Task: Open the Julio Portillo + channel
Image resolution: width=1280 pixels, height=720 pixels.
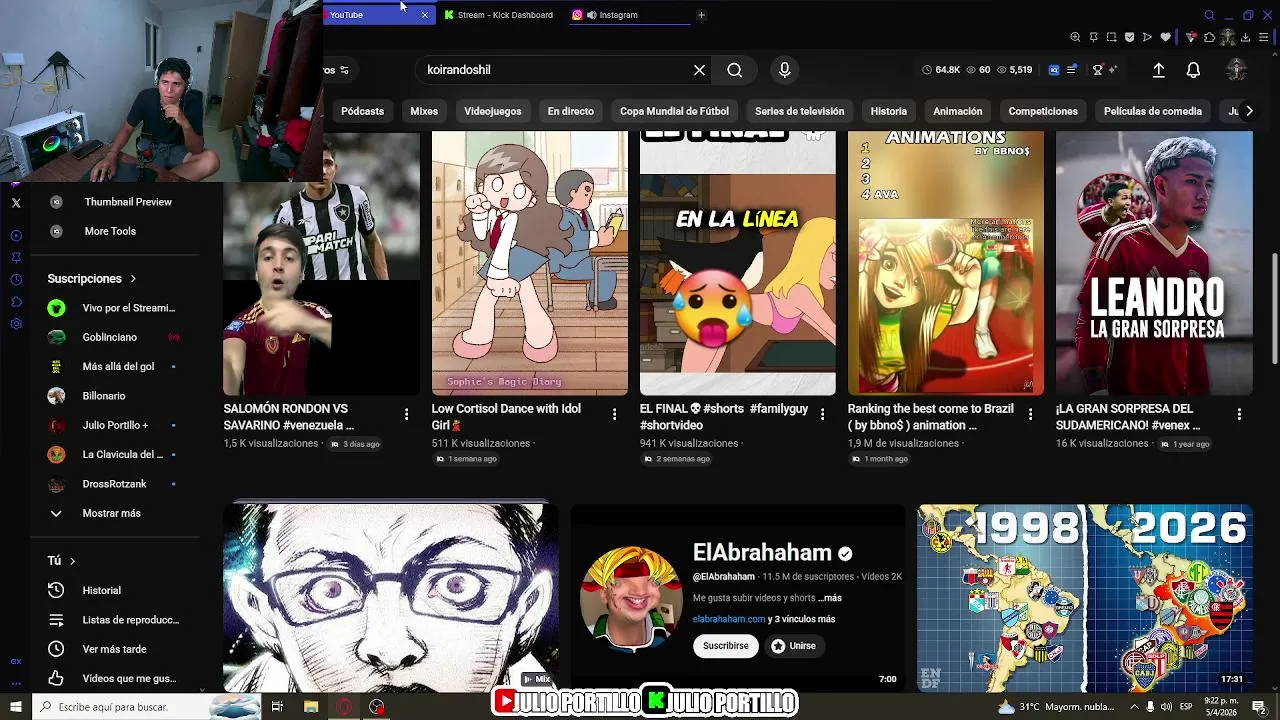Action: pos(115,425)
